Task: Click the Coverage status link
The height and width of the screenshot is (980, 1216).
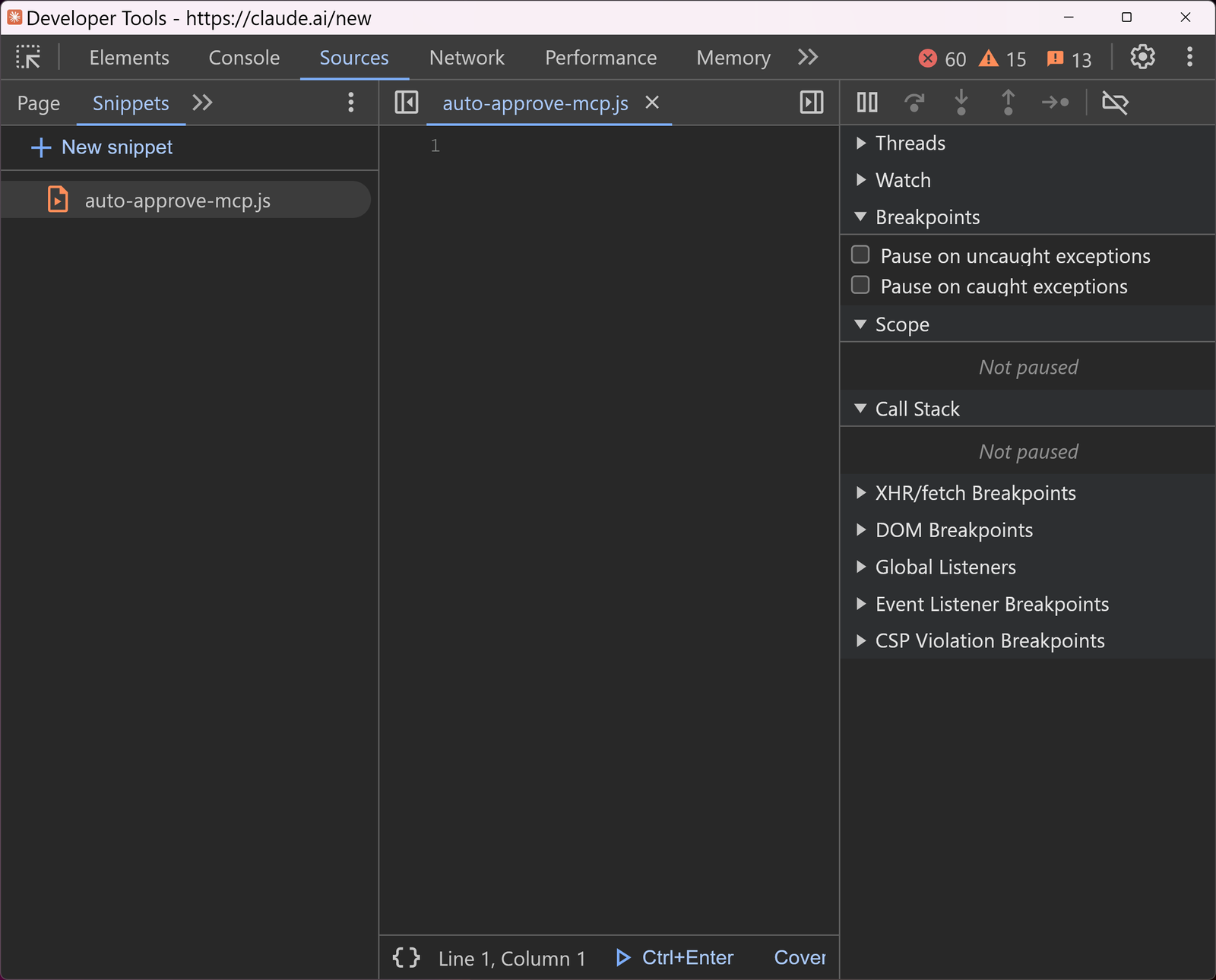Action: tap(800, 957)
